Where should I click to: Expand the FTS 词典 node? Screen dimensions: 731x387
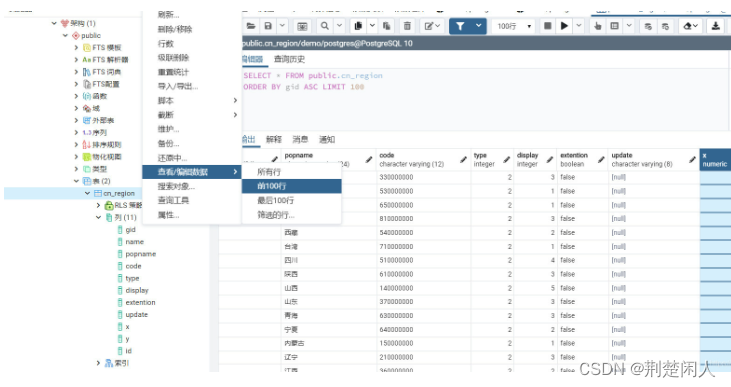(76, 72)
